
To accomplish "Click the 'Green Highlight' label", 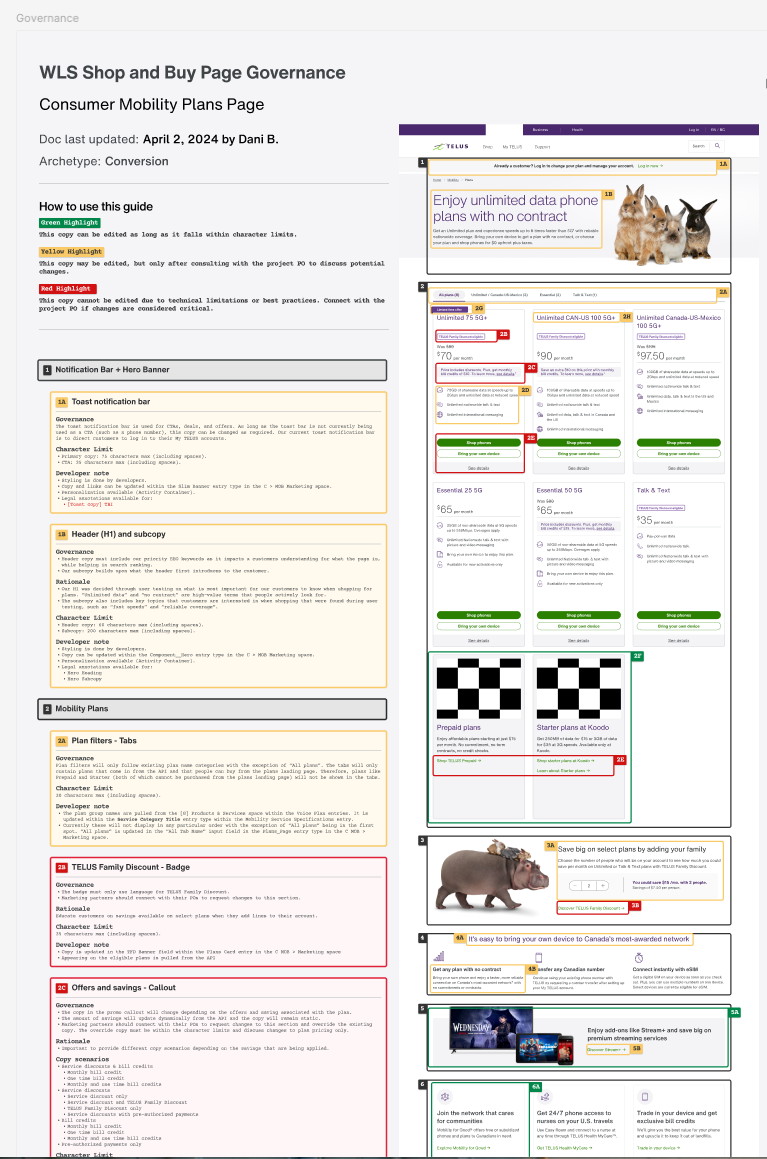I will coord(69,222).
